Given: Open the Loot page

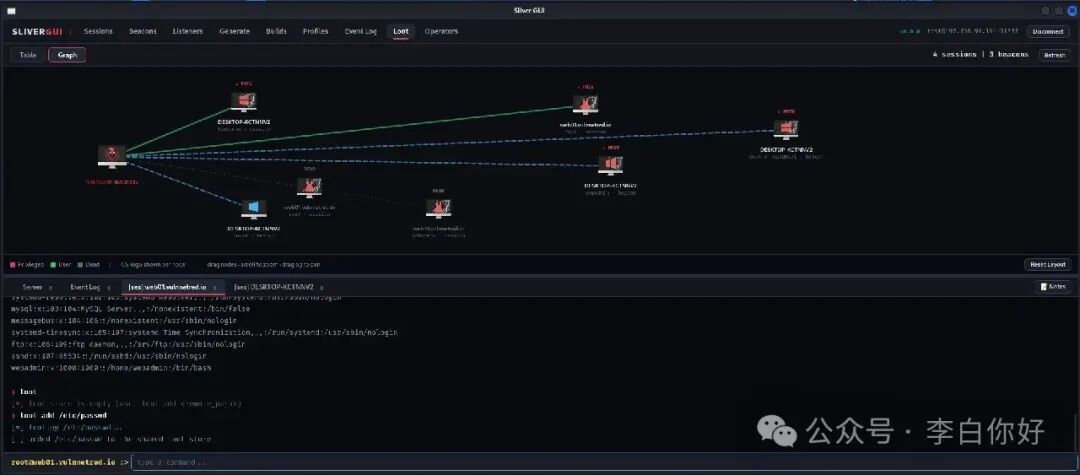Looking at the screenshot, I should click(x=400, y=32).
